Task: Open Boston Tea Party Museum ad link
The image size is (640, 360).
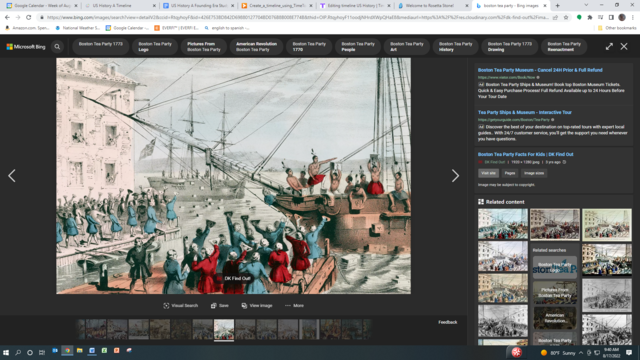Action: (540, 70)
